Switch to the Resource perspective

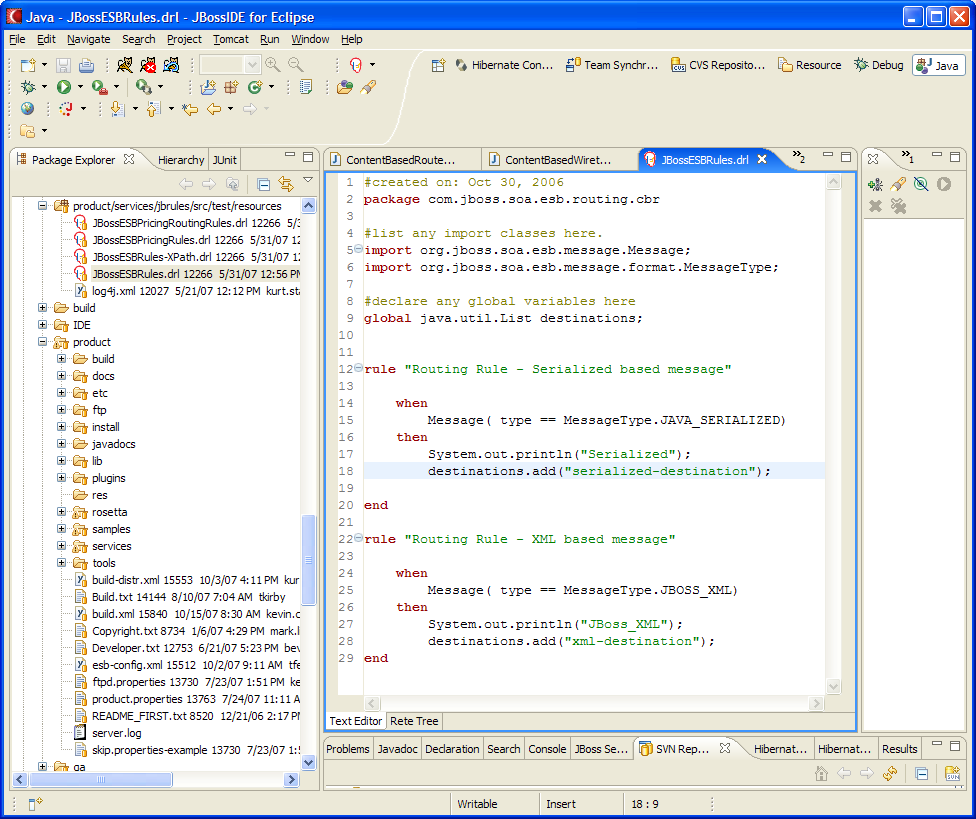(x=810, y=65)
